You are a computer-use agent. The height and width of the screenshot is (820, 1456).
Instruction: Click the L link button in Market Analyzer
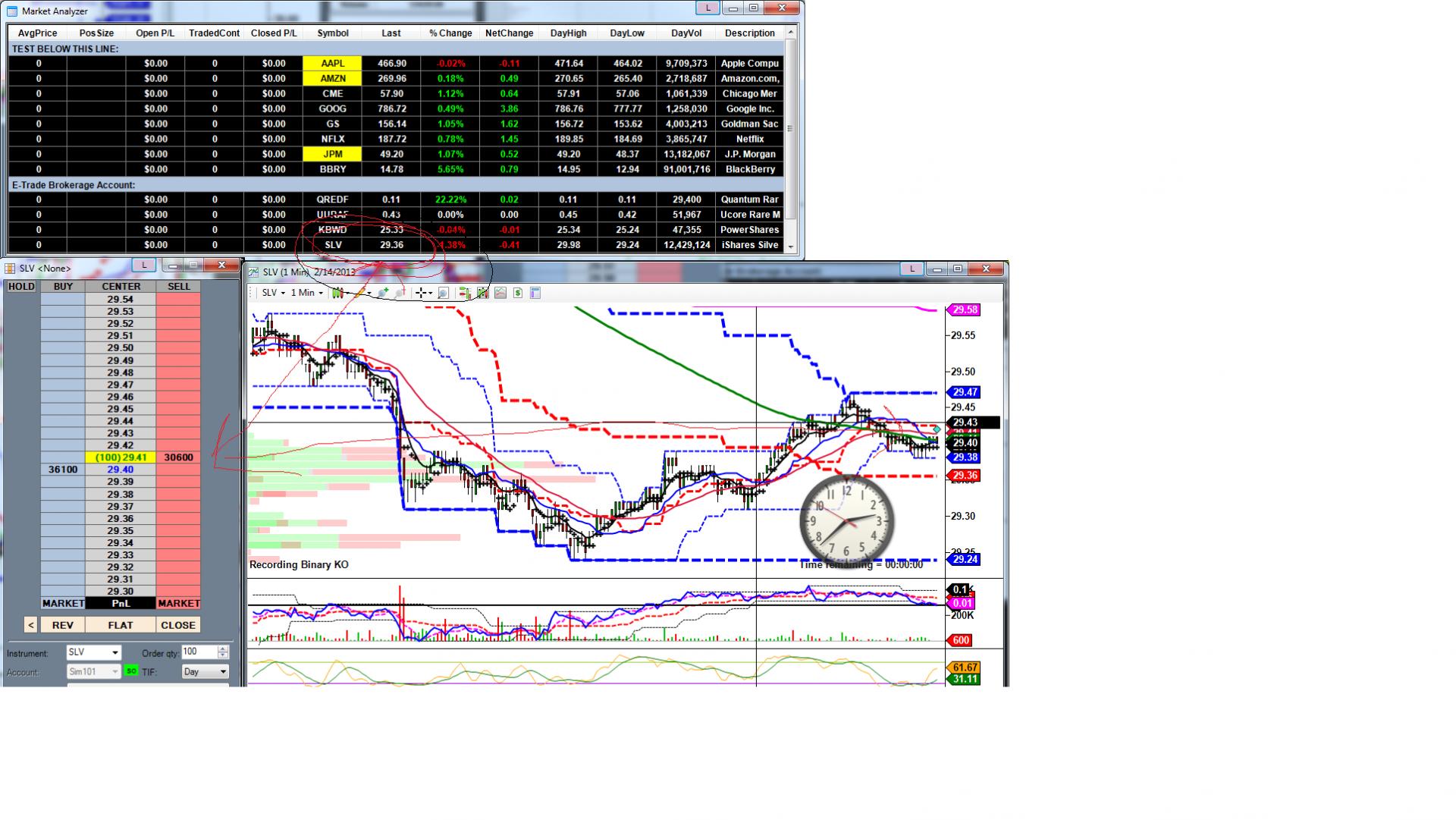pos(708,8)
